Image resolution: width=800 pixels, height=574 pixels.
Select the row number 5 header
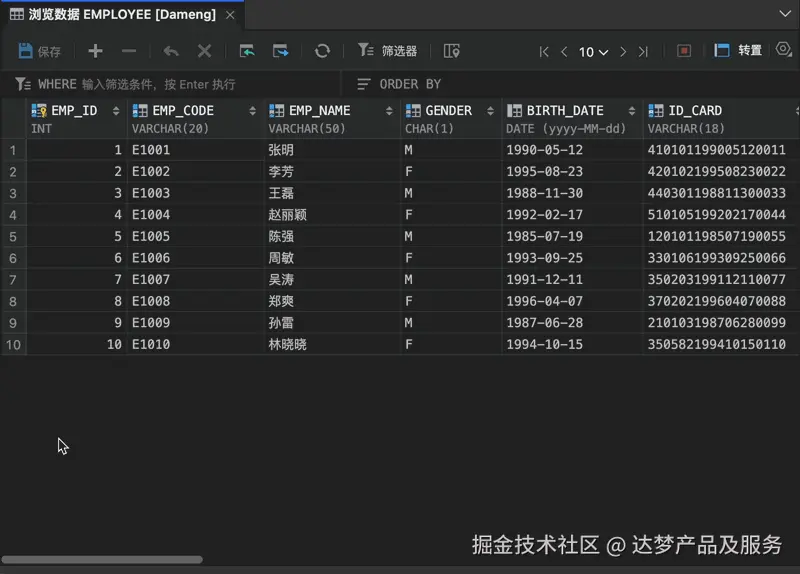(13, 237)
